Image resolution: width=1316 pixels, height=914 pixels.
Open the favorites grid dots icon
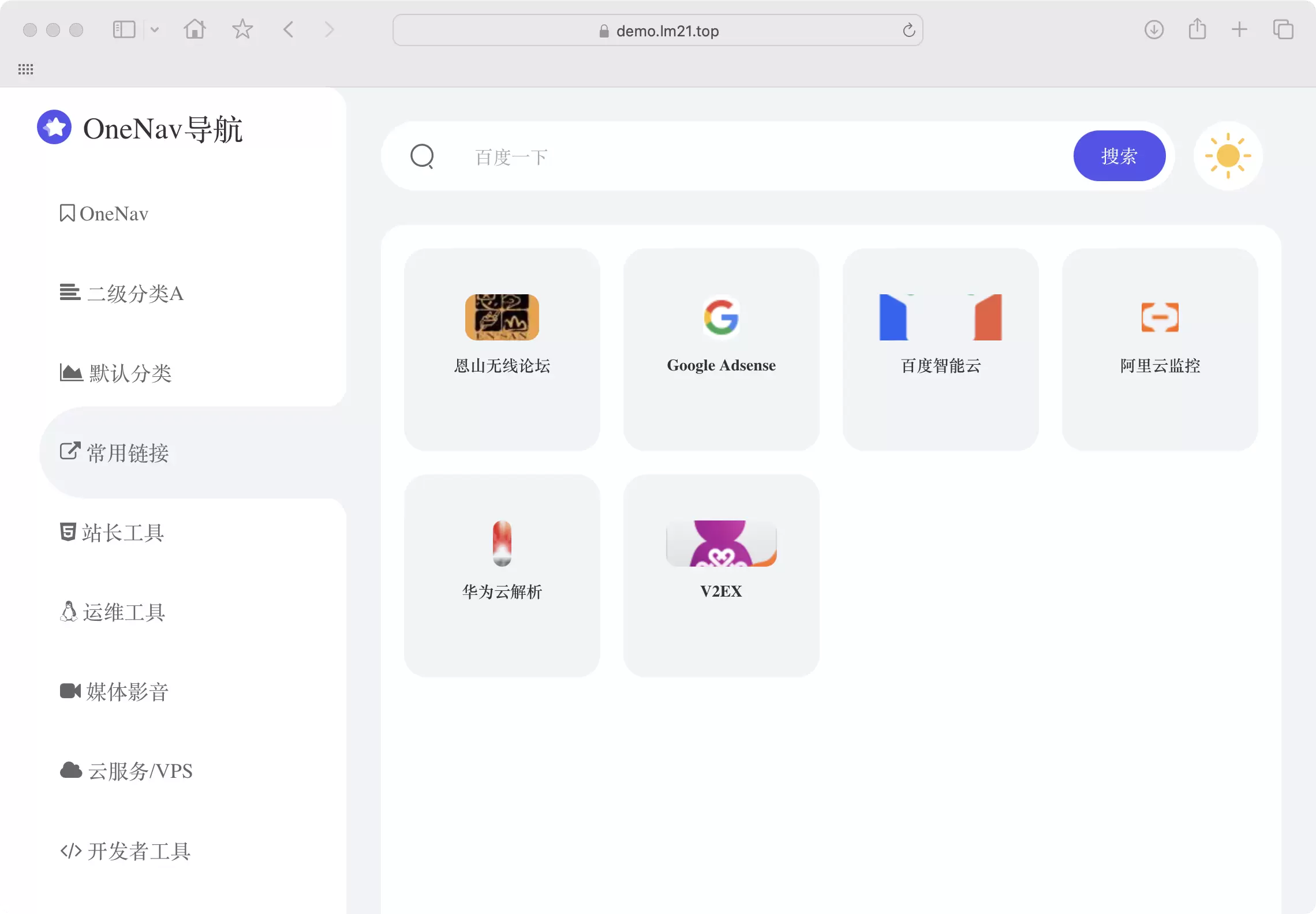point(26,69)
